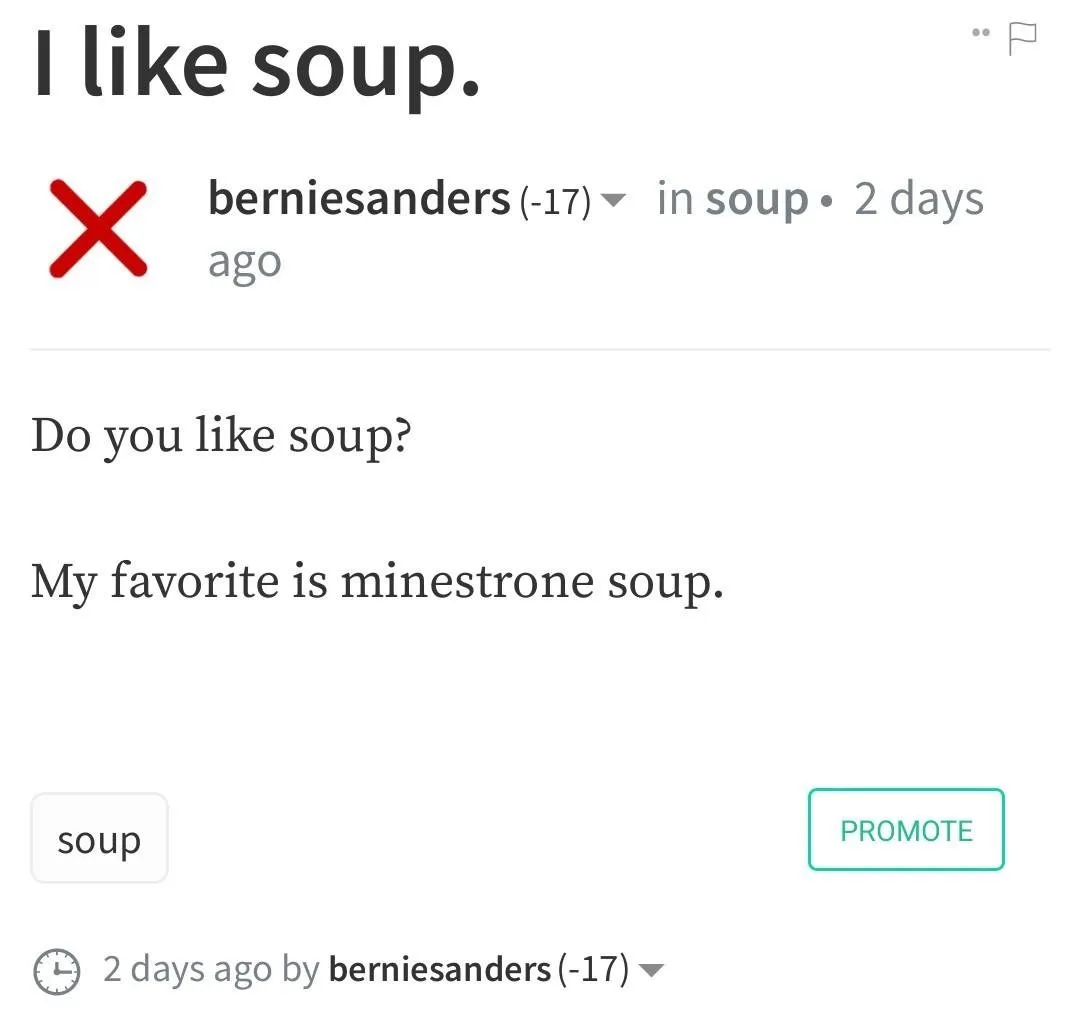The height and width of the screenshot is (1012, 1080).
Task: Open the berniesanders profile link in post header
Action: pos(359,198)
